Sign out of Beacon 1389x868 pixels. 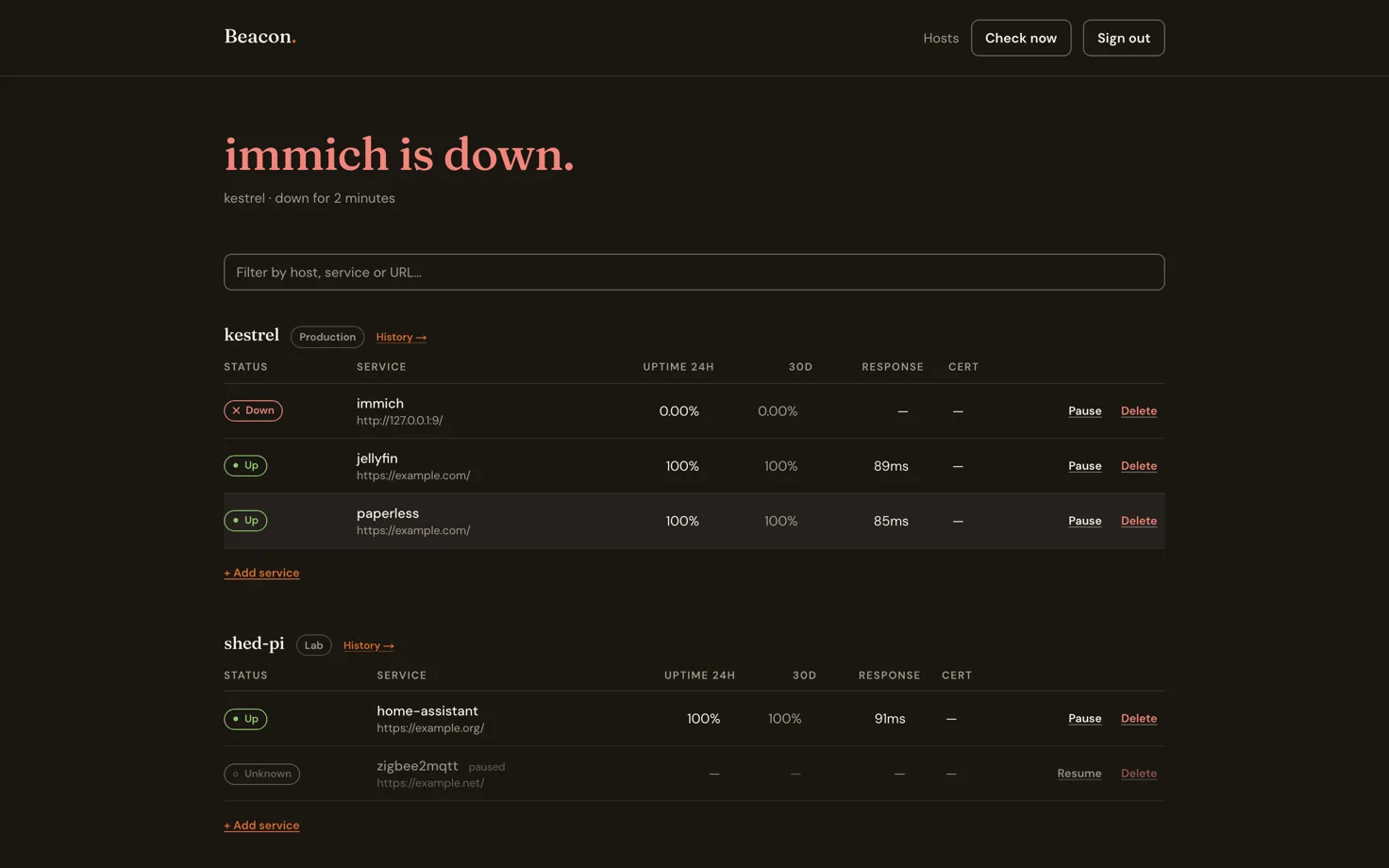tap(1124, 38)
